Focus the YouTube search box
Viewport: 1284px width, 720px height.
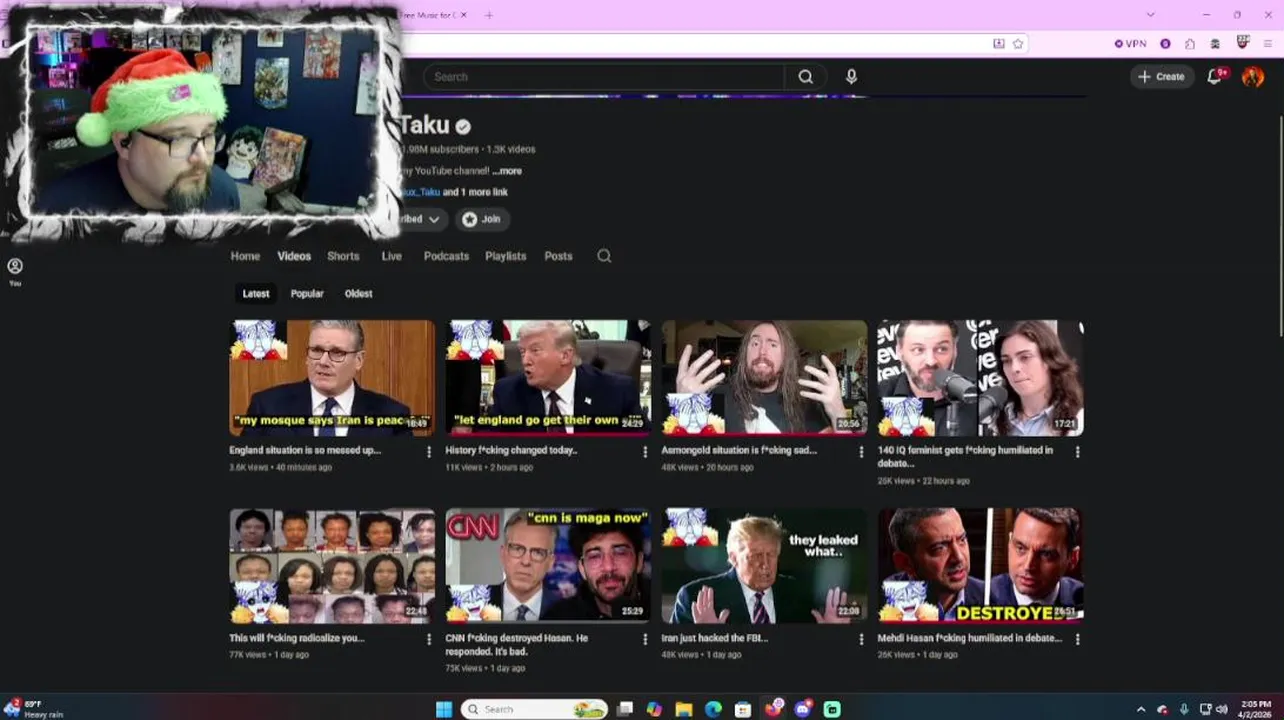click(603, 77)
